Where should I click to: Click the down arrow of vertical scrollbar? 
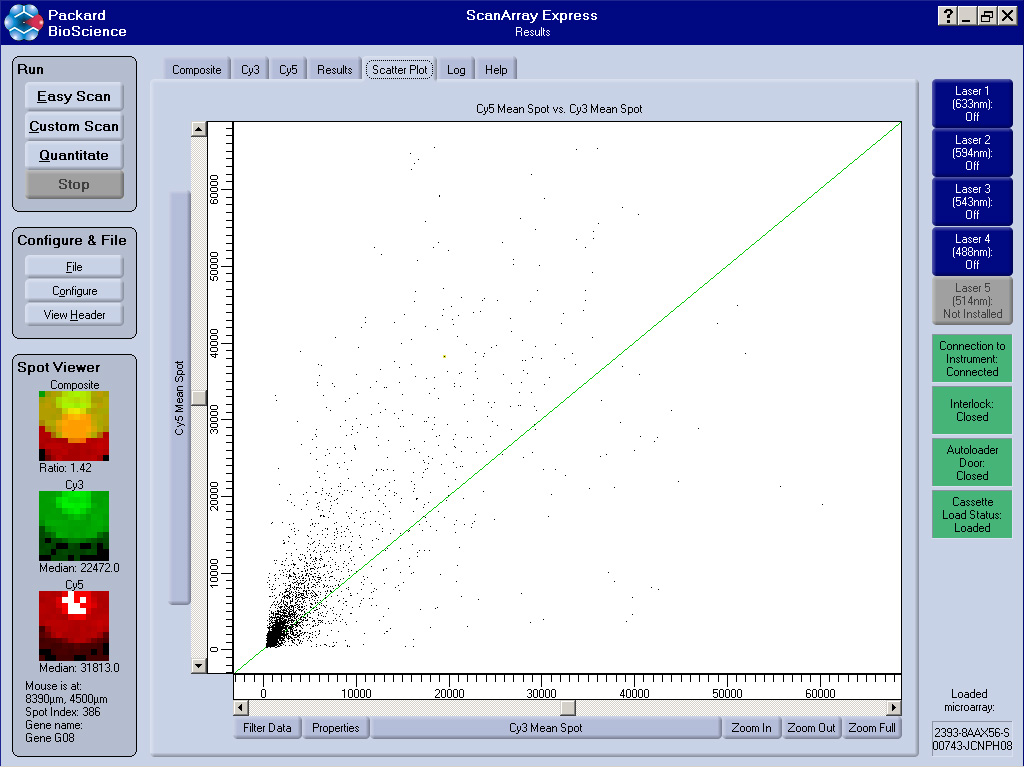(x=199, y=665)
